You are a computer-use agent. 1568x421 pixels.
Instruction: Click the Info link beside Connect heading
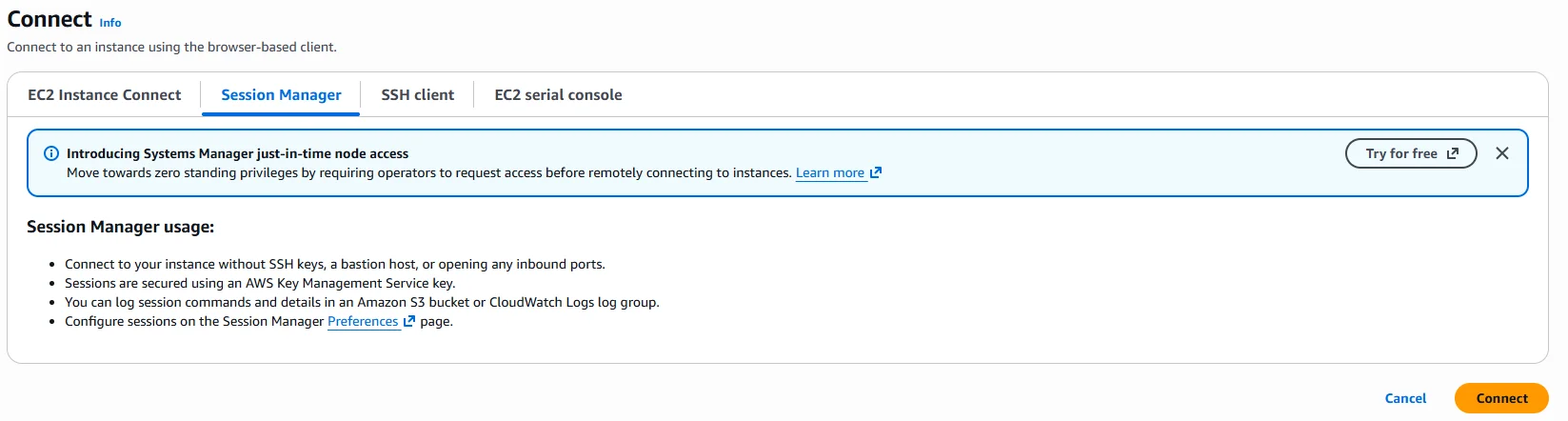[110, 22]
